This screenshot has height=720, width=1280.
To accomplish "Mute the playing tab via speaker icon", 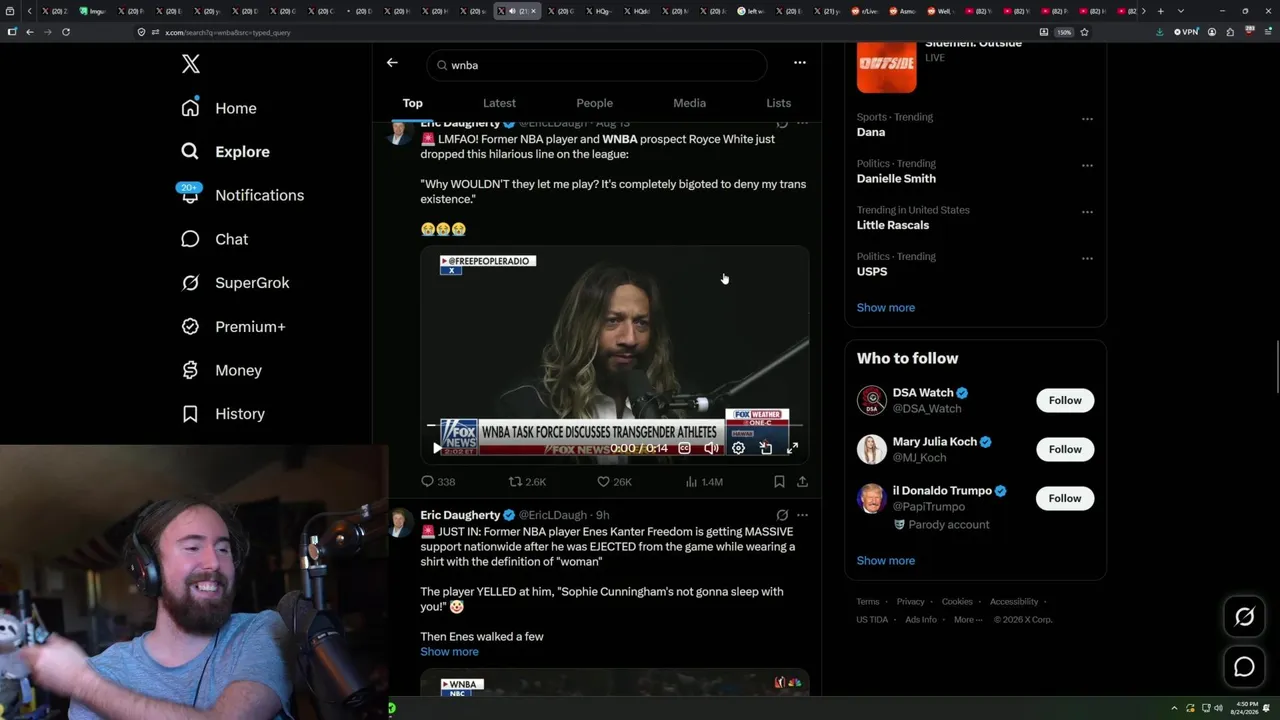I will point(512,11).
